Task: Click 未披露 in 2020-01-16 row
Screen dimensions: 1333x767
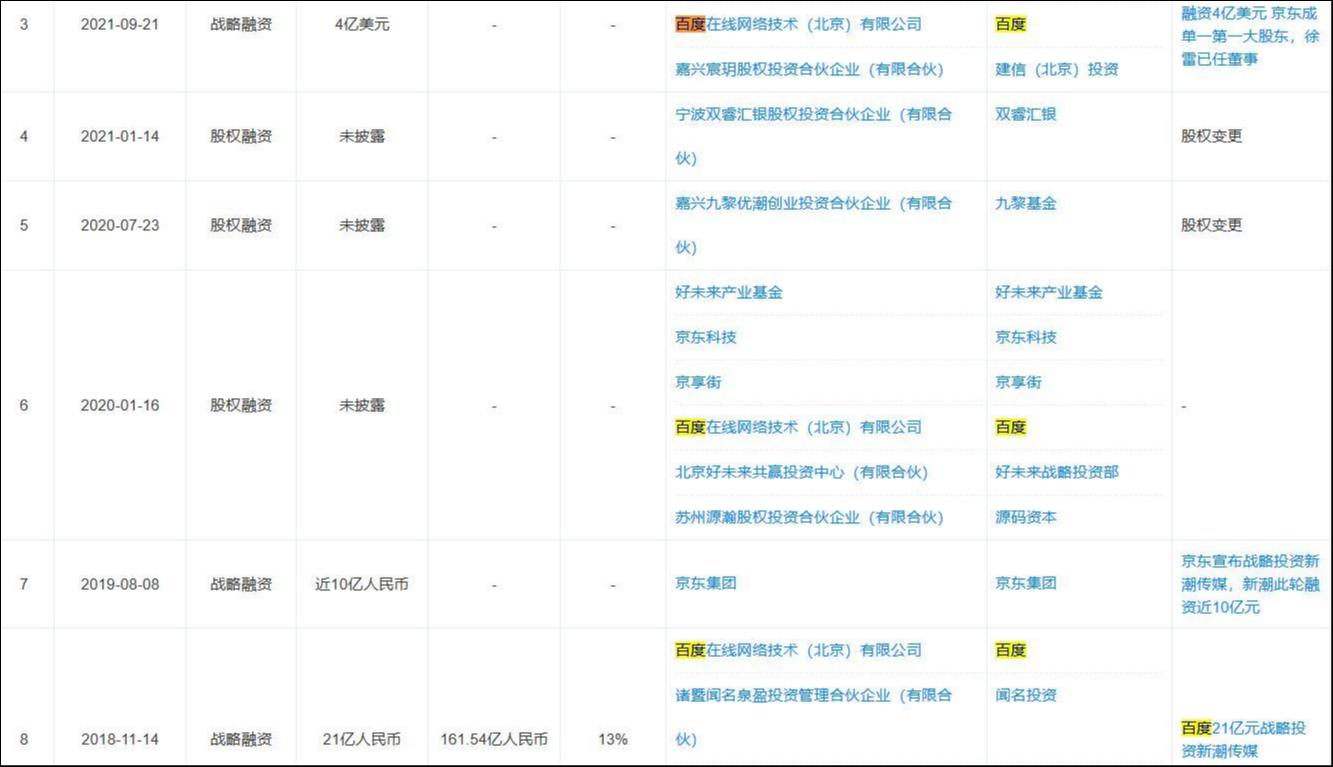Action: pyautogui.click(x=362, y=406)
